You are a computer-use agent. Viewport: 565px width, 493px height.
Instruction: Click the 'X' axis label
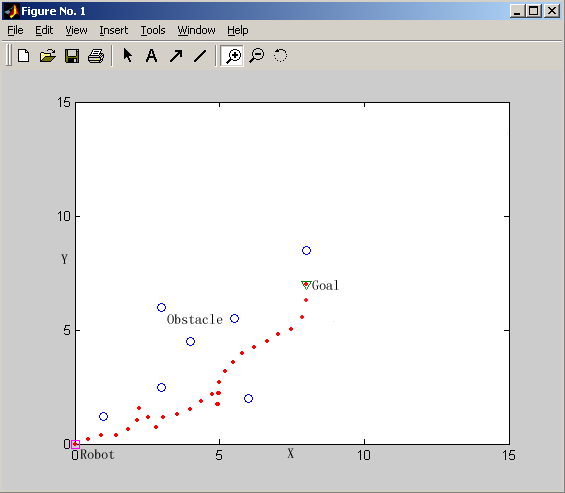290,453
